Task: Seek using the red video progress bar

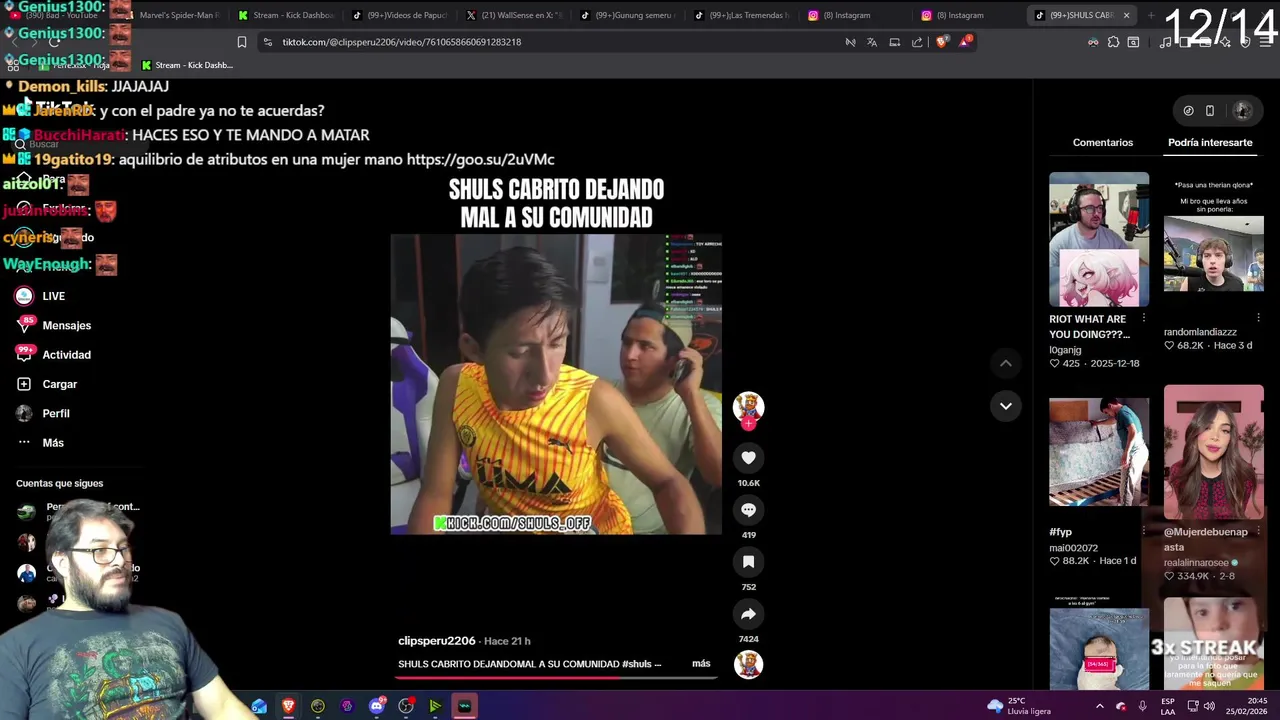Action: pyautogui.click(x=556, y=677)
